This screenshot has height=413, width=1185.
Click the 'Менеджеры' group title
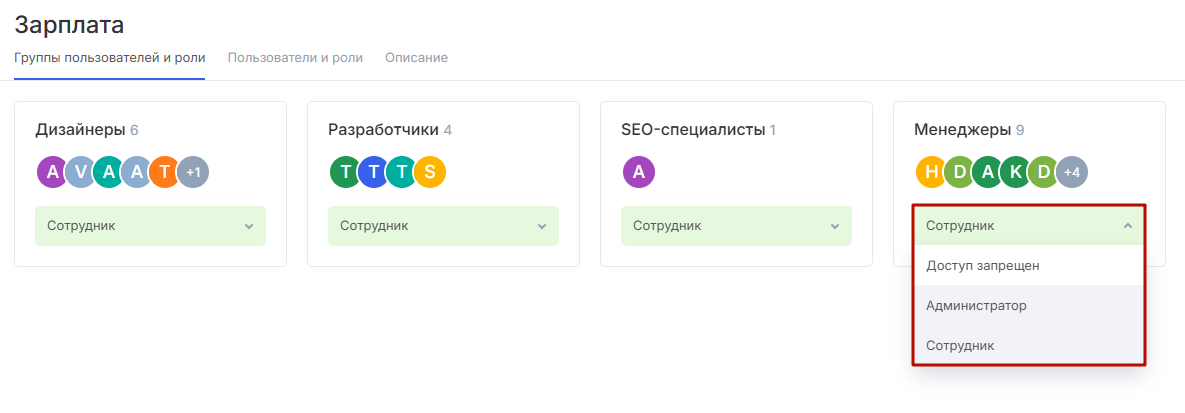961,130
